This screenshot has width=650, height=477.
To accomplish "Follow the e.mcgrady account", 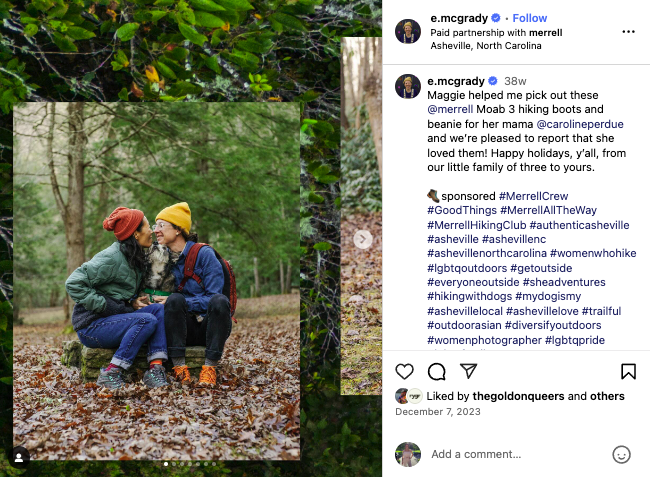I will pos(530,18).
